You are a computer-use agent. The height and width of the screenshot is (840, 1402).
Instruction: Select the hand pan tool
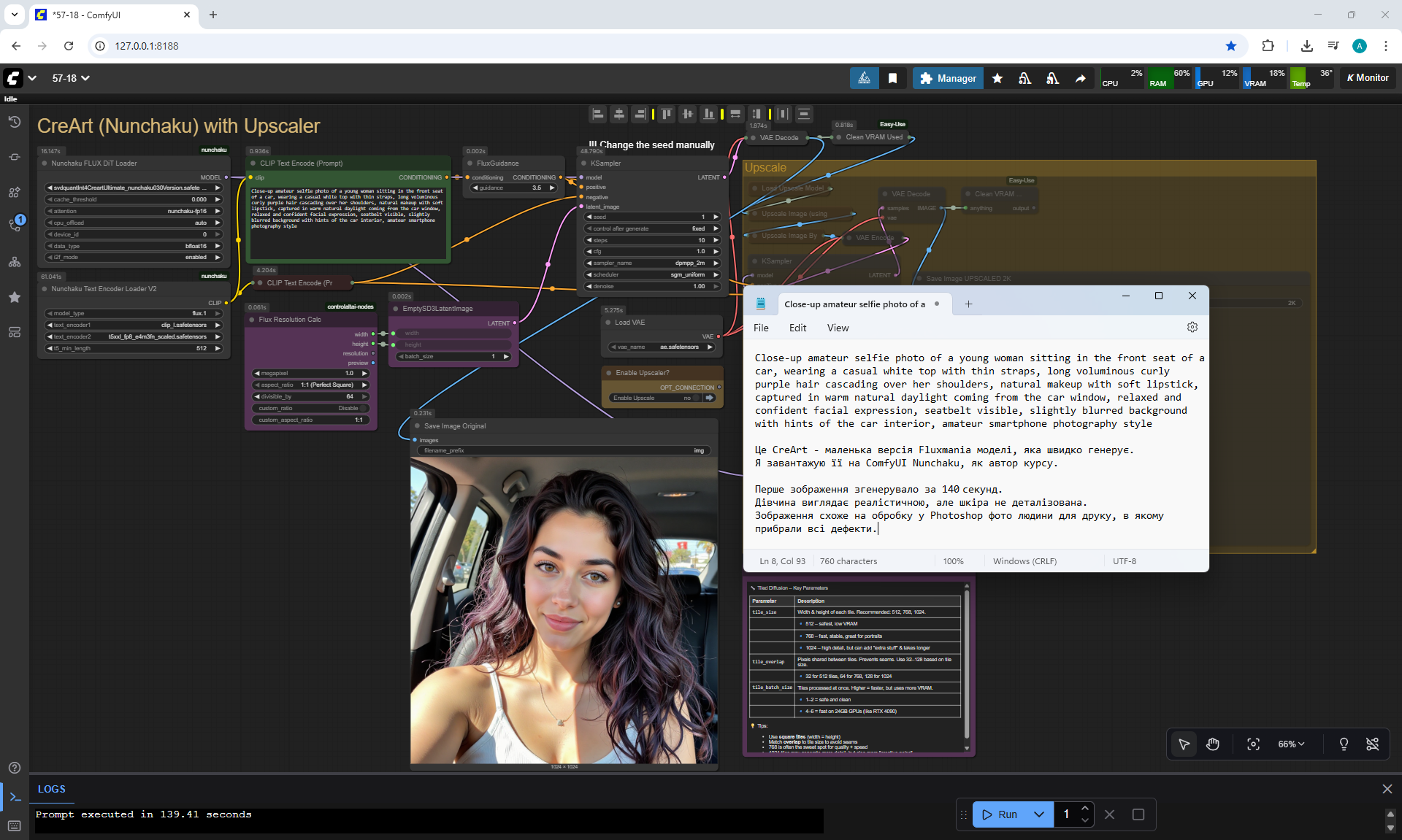[x=1213, y=744]
